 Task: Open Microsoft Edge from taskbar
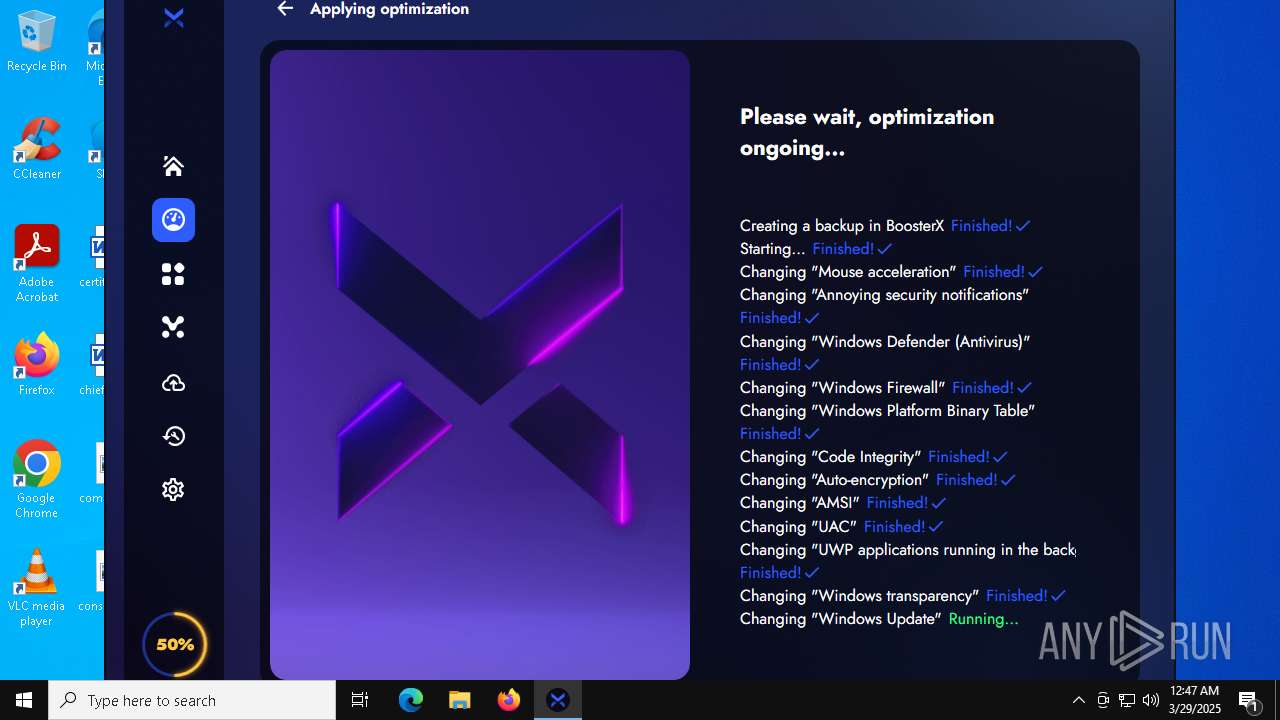point(411,700)
